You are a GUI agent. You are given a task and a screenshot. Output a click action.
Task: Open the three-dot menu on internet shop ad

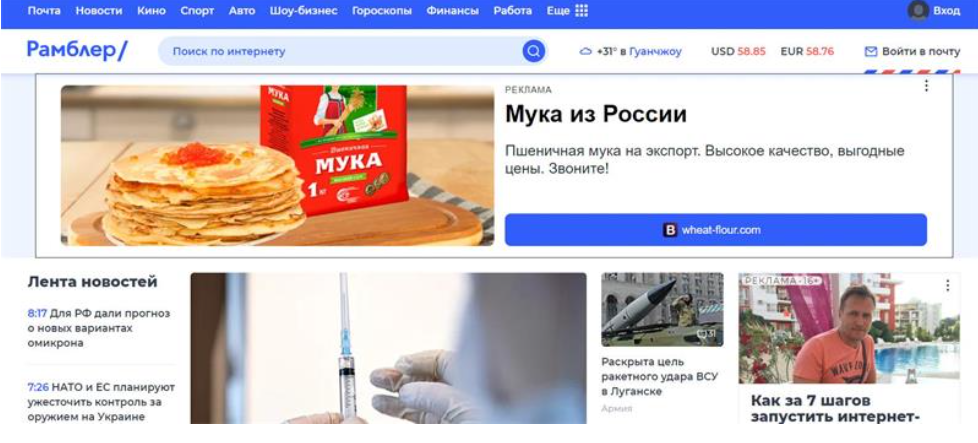coord(947,285)
